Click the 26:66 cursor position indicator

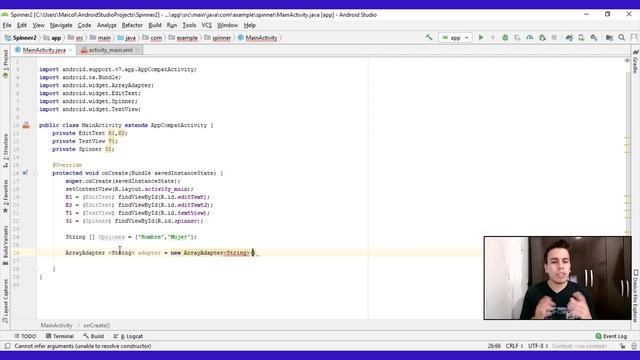[494, 346]
